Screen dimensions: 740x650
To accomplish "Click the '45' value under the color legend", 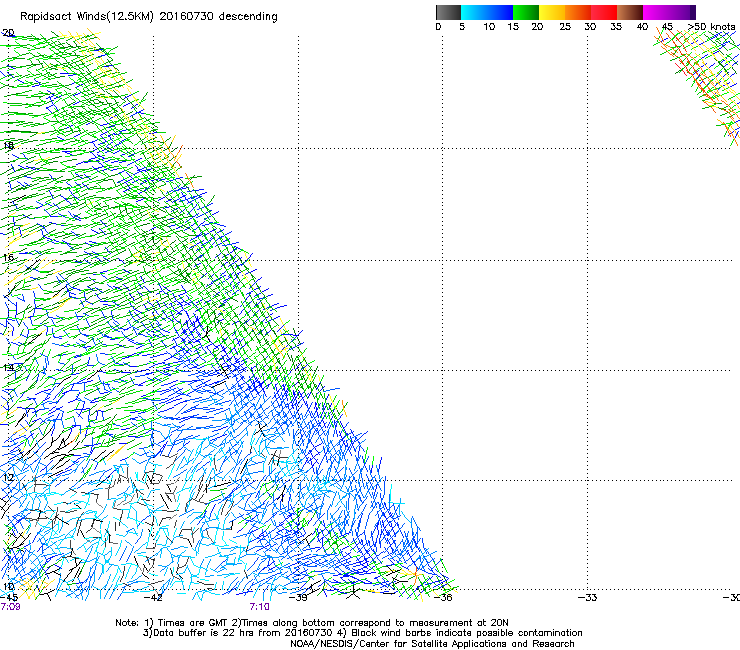I will (667, 27).
